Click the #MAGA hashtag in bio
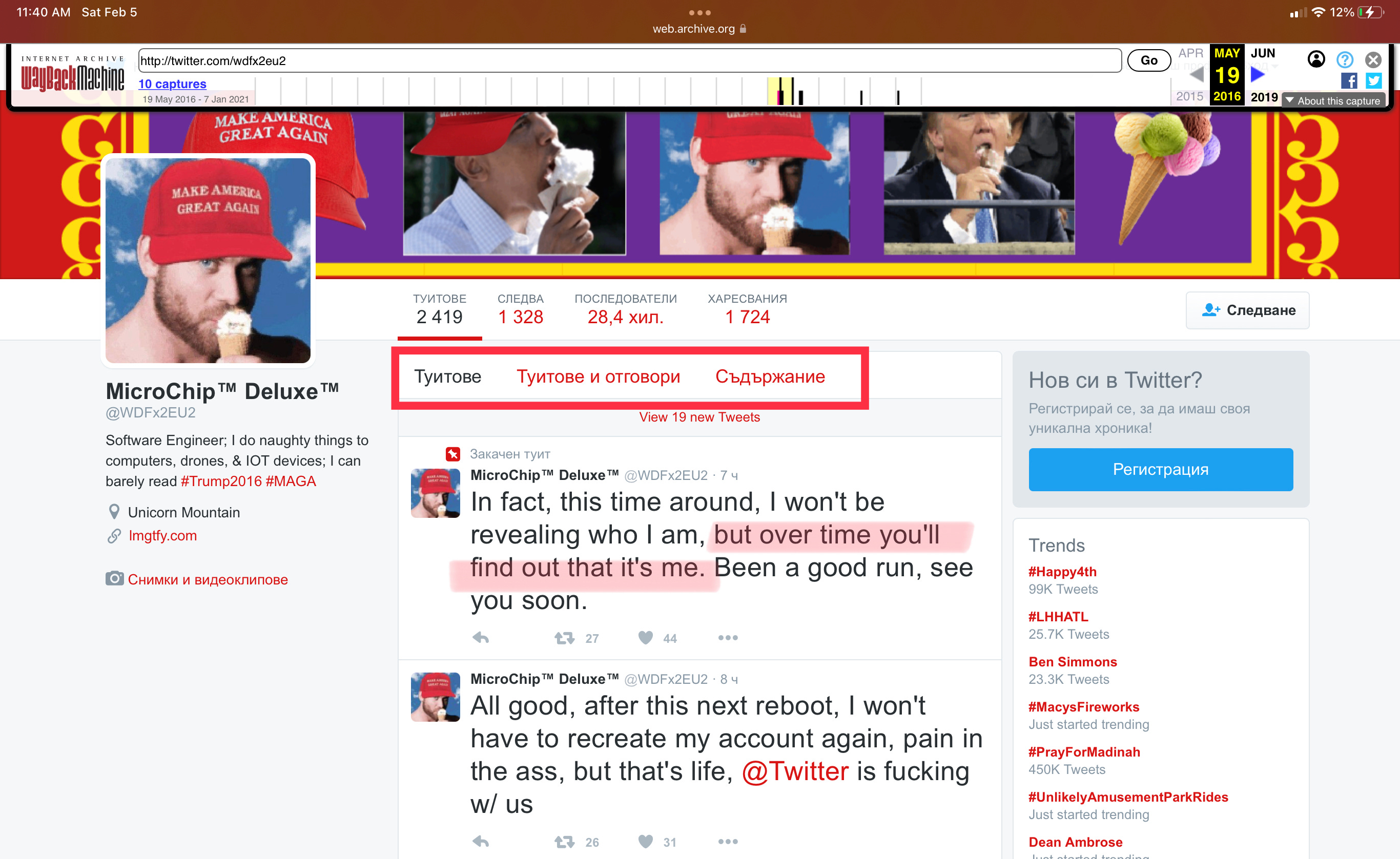This screenshot has height=859, width=1400. coord(291,481)
